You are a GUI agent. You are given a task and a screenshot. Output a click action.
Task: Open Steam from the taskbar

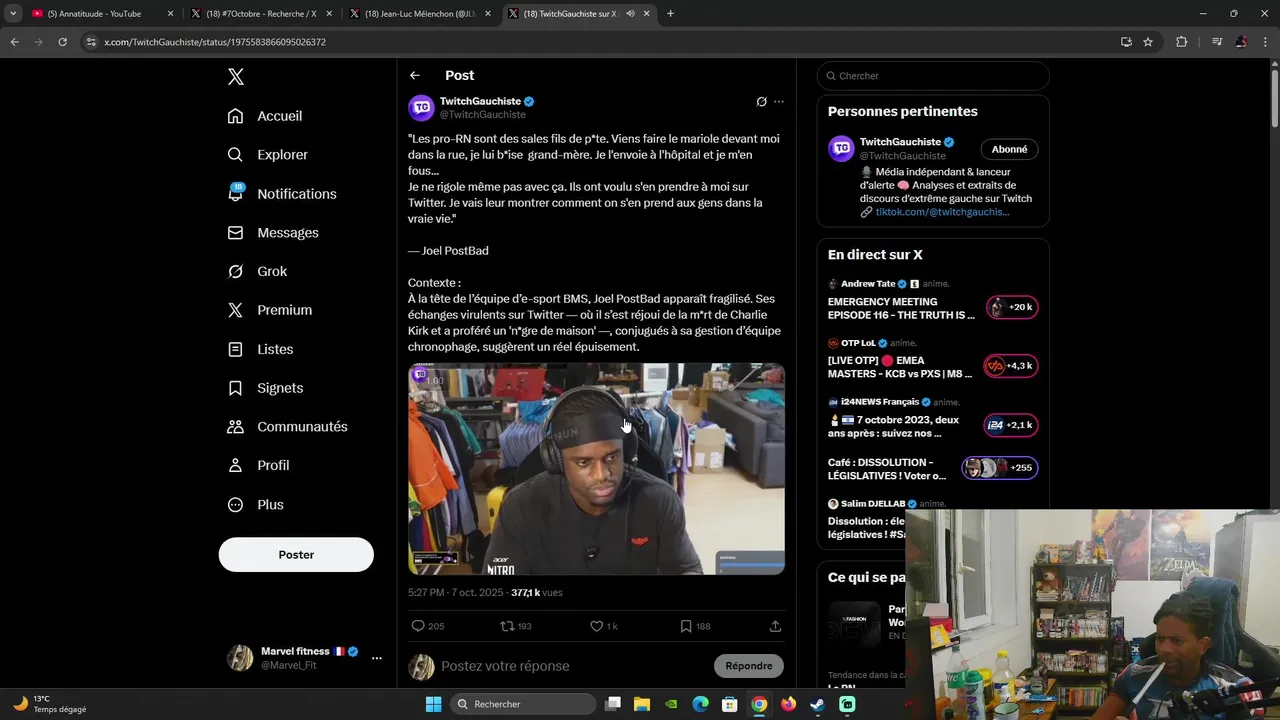818,704
